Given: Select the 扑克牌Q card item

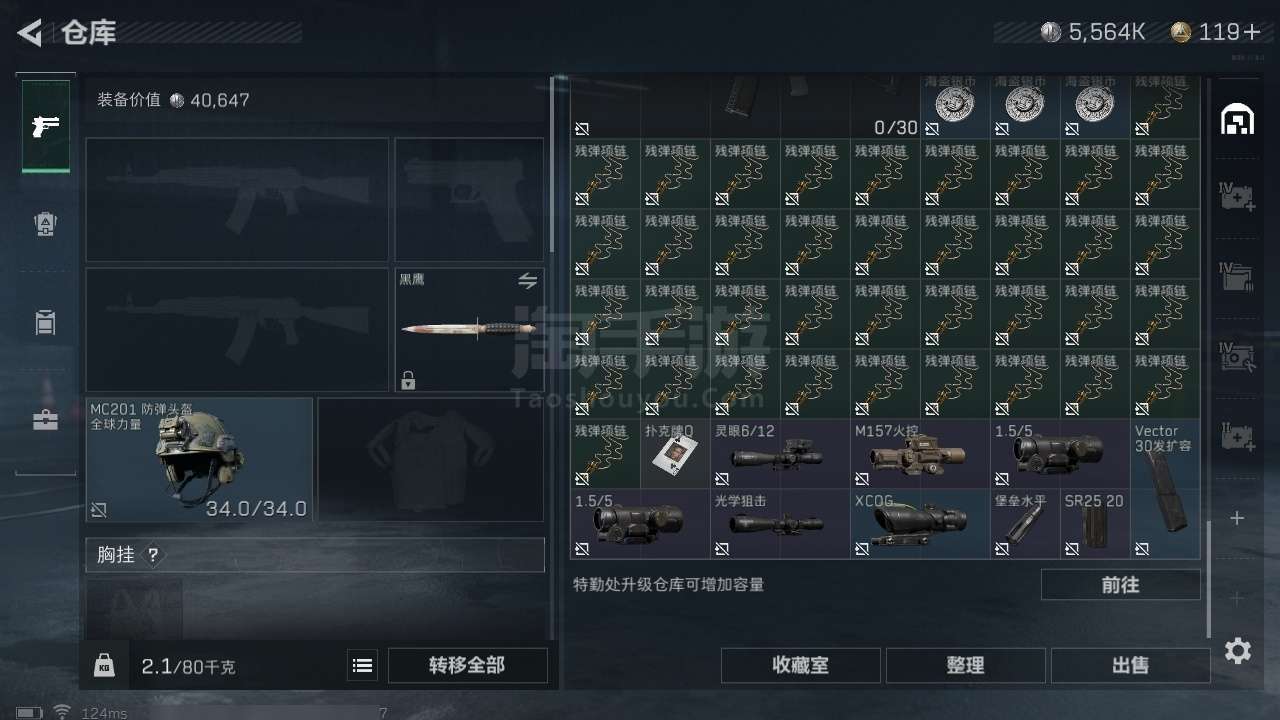Looking at the screenshot, I should (675, 454).
